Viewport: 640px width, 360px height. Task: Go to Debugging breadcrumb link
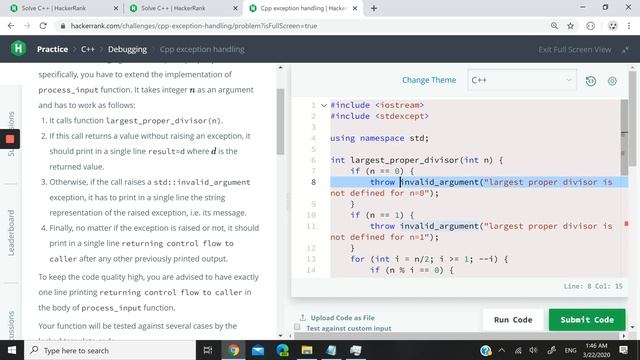[x=127, y=49]
